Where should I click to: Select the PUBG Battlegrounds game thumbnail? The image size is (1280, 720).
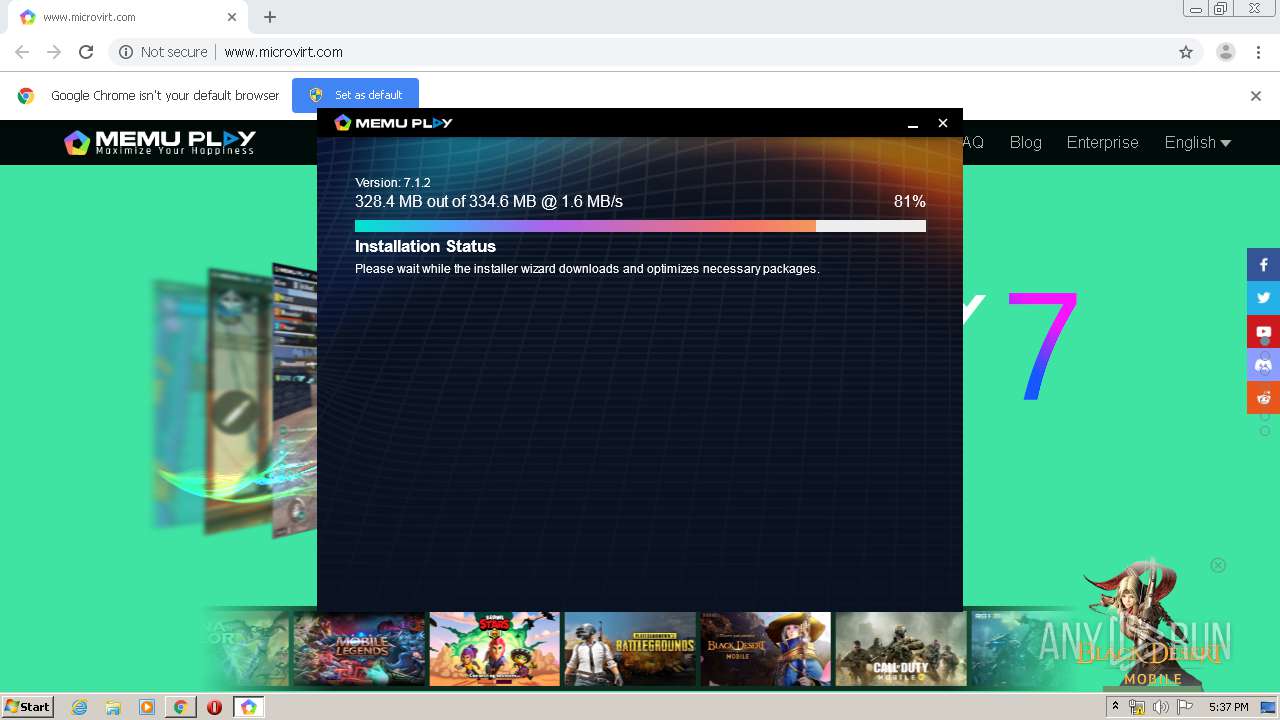click(x=630, y=649)
